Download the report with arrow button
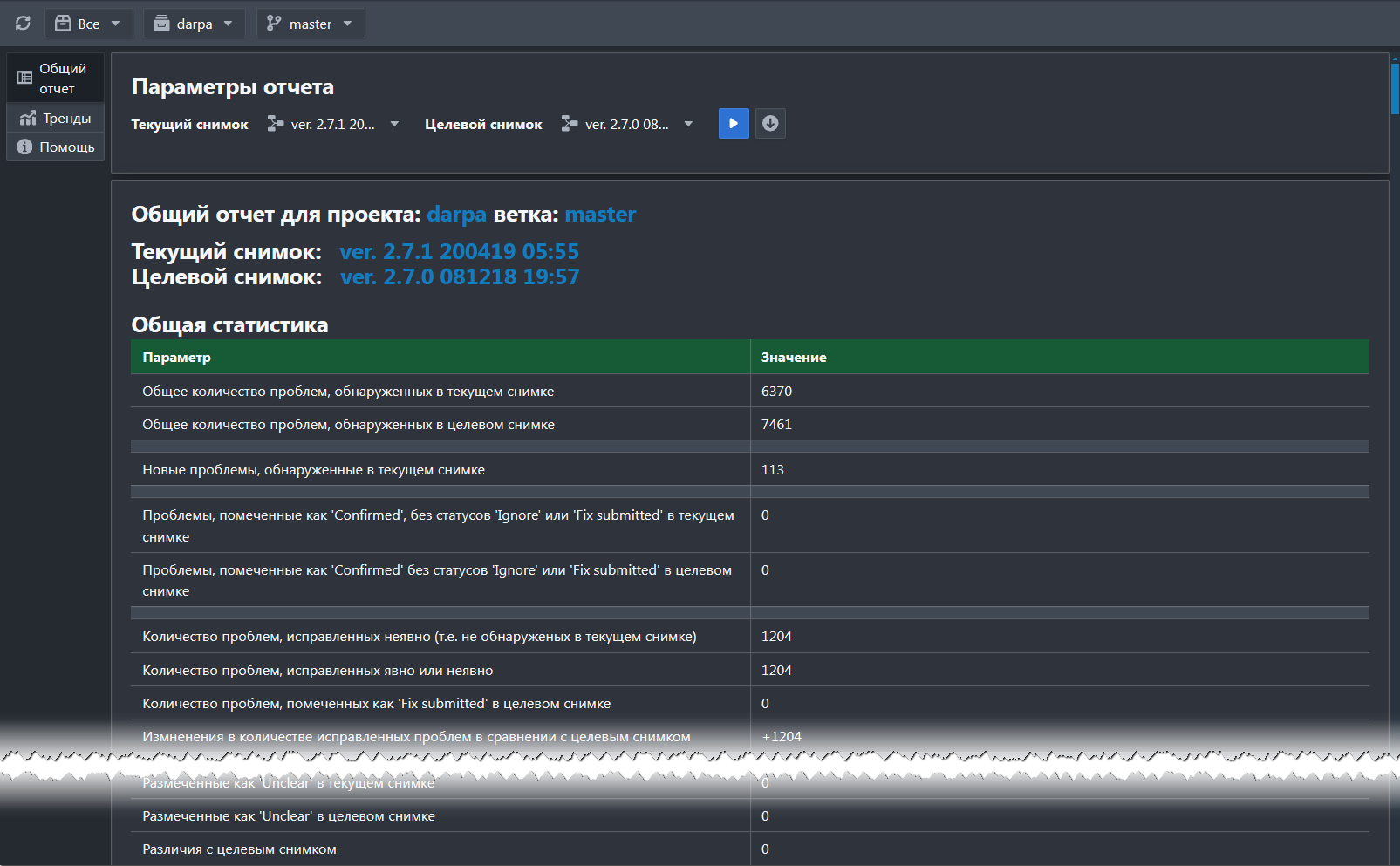This screenshot has width=1400, height=866. [x=770, y=124]
